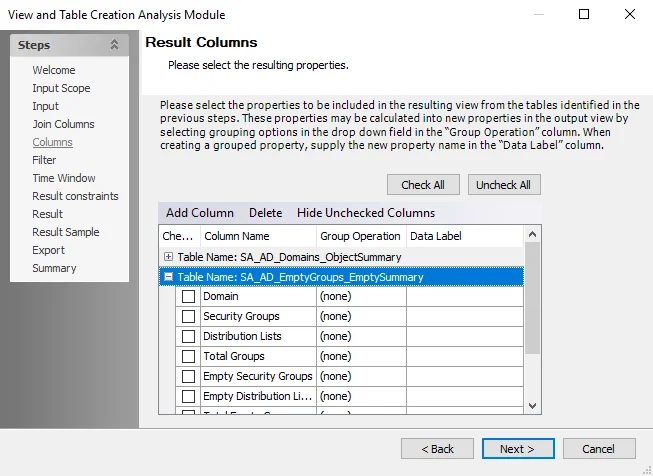This screenshot has height=476, width=653.
Task: Click the Column Name header
Action: [259, 236]
